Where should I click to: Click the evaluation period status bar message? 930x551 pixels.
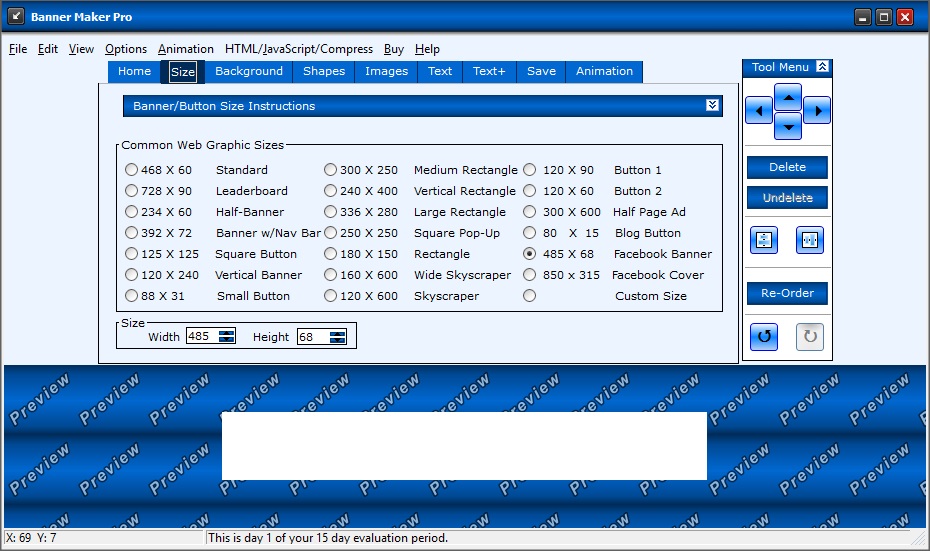pyautogui.click(x=328, y=538)
